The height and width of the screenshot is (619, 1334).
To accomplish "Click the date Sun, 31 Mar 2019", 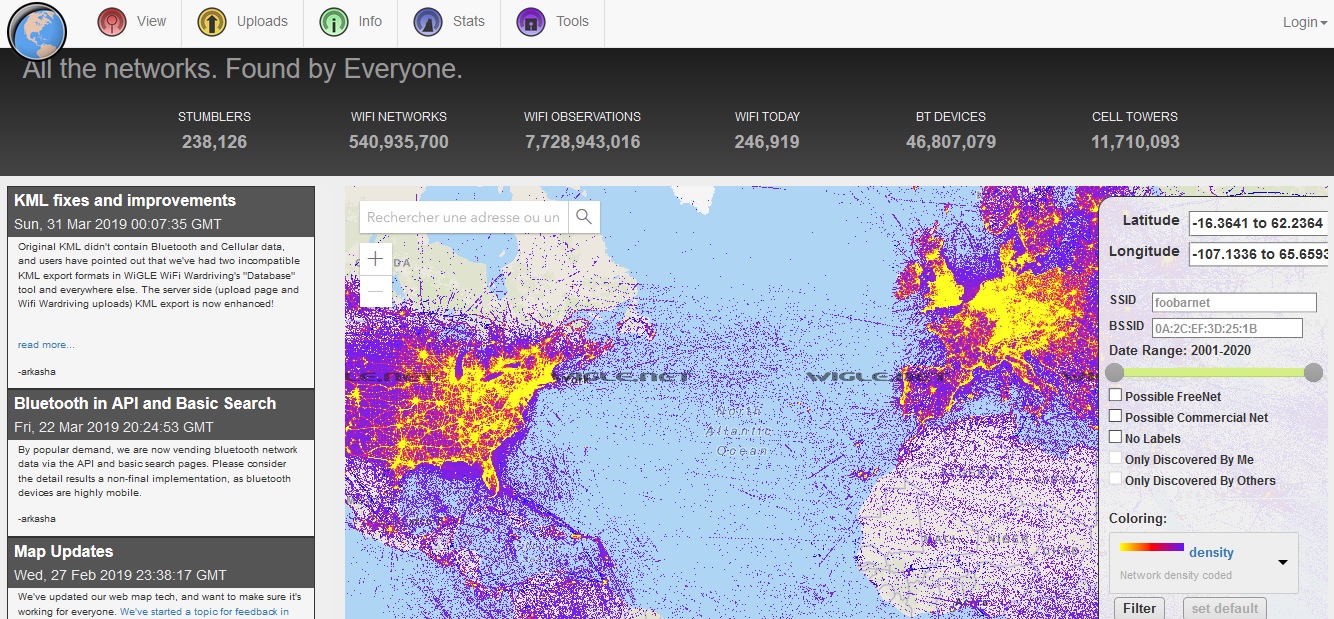I will (x=118, y=224).
